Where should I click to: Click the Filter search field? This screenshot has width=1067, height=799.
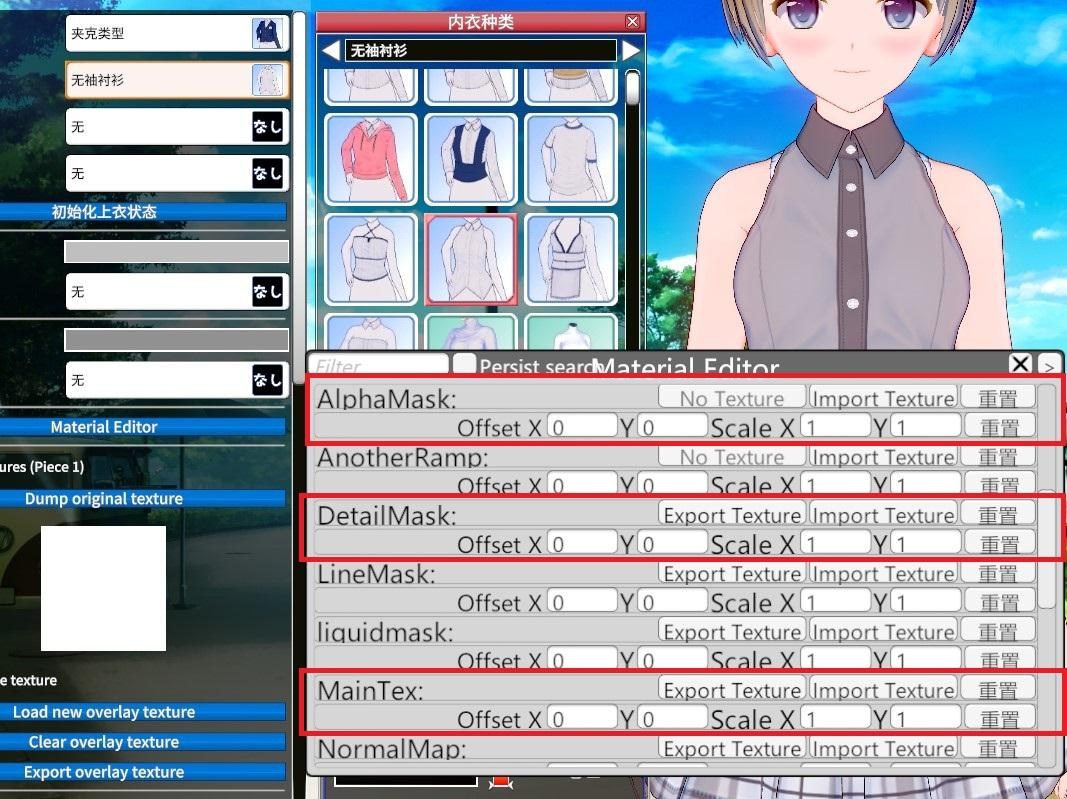(379, 367)
